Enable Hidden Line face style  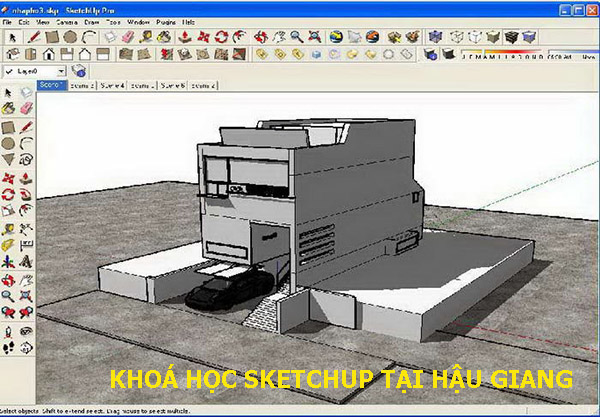(475, 37)
